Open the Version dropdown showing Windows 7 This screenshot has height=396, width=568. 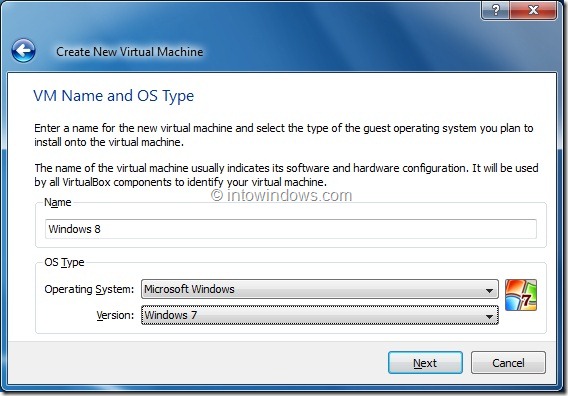(320, 315)
